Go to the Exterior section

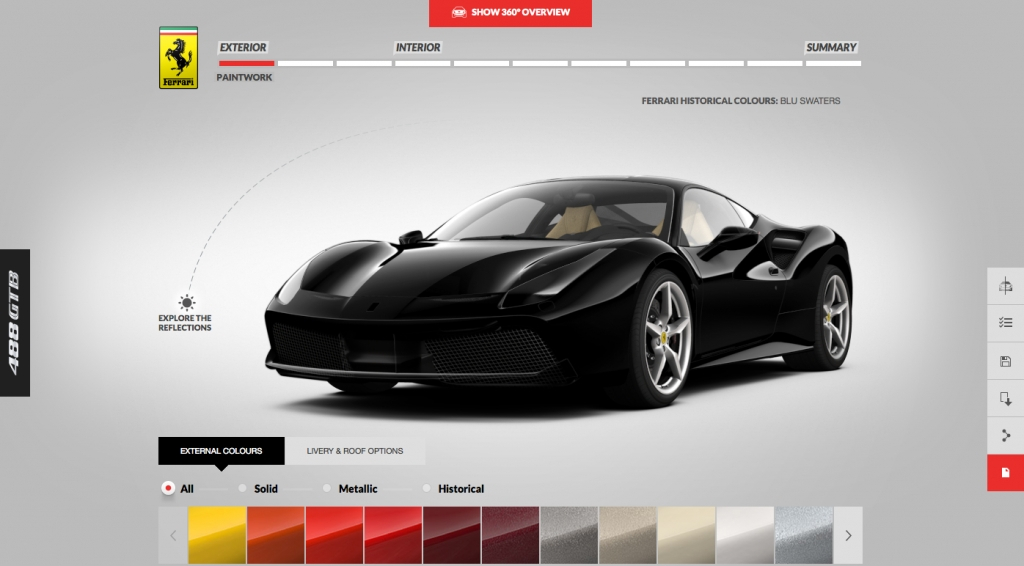click(242, 48)
